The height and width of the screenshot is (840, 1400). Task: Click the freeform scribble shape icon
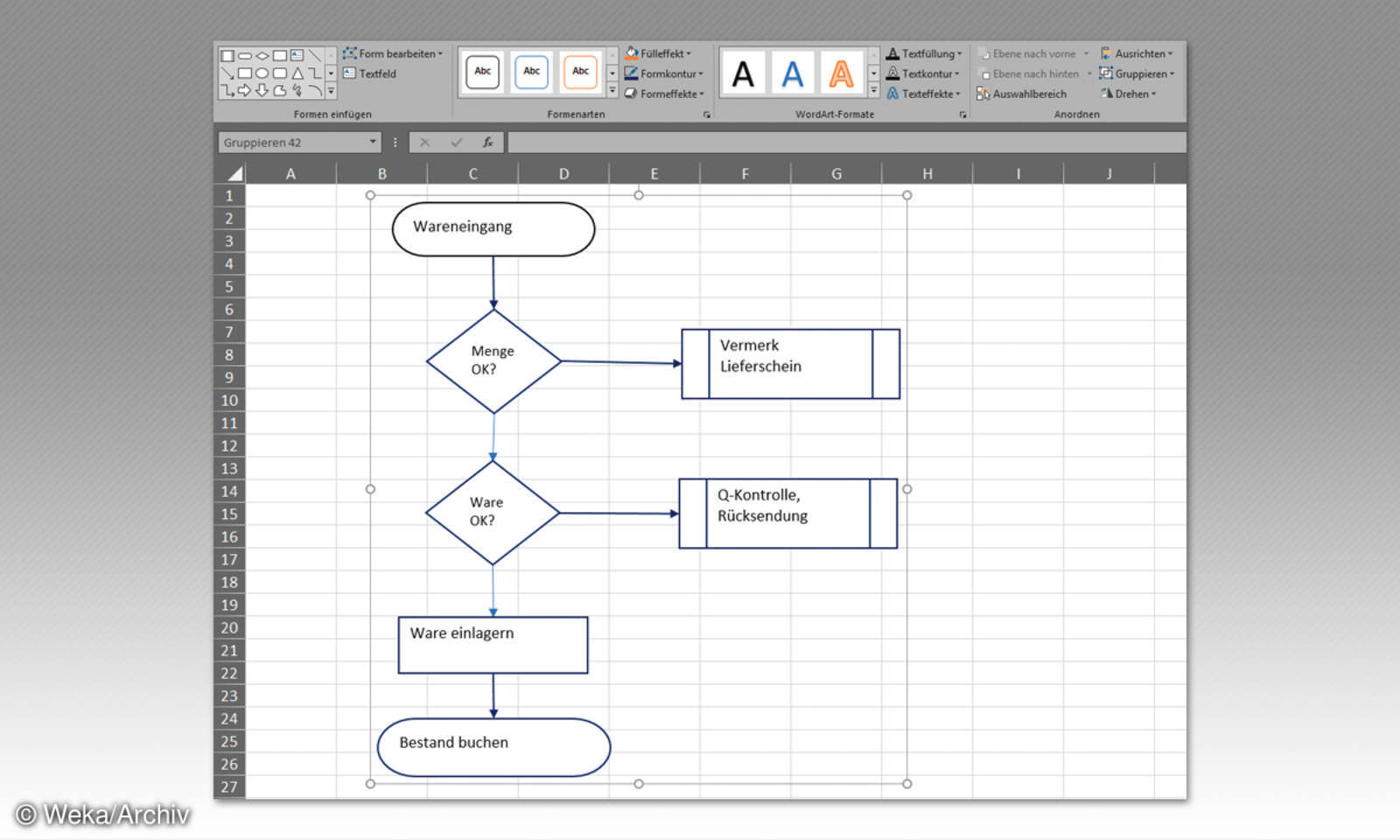[297, 91]
